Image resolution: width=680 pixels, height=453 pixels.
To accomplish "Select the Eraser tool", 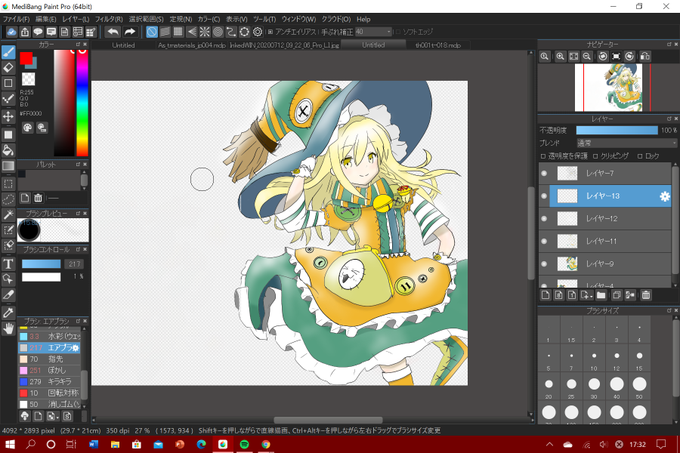I will pos(8,68).
